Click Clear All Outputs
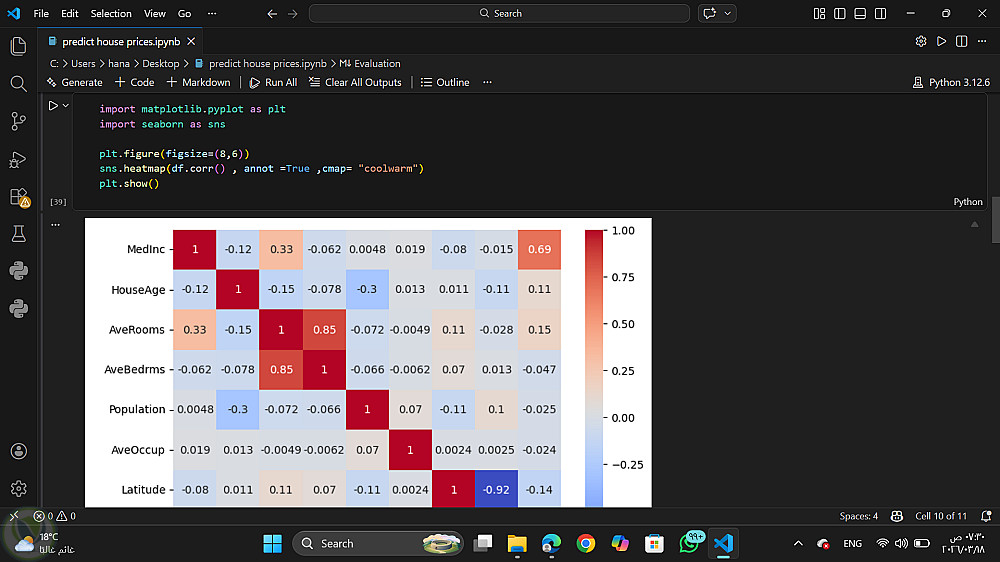The height and width of the screenshot is (562, 1000). tap(355, 82)
